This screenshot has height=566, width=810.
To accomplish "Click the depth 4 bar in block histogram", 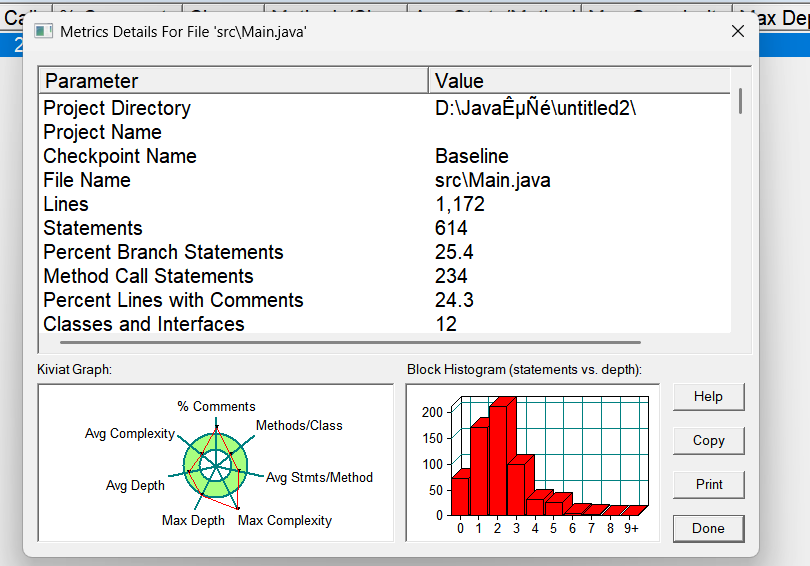I will tap(536, 506).
